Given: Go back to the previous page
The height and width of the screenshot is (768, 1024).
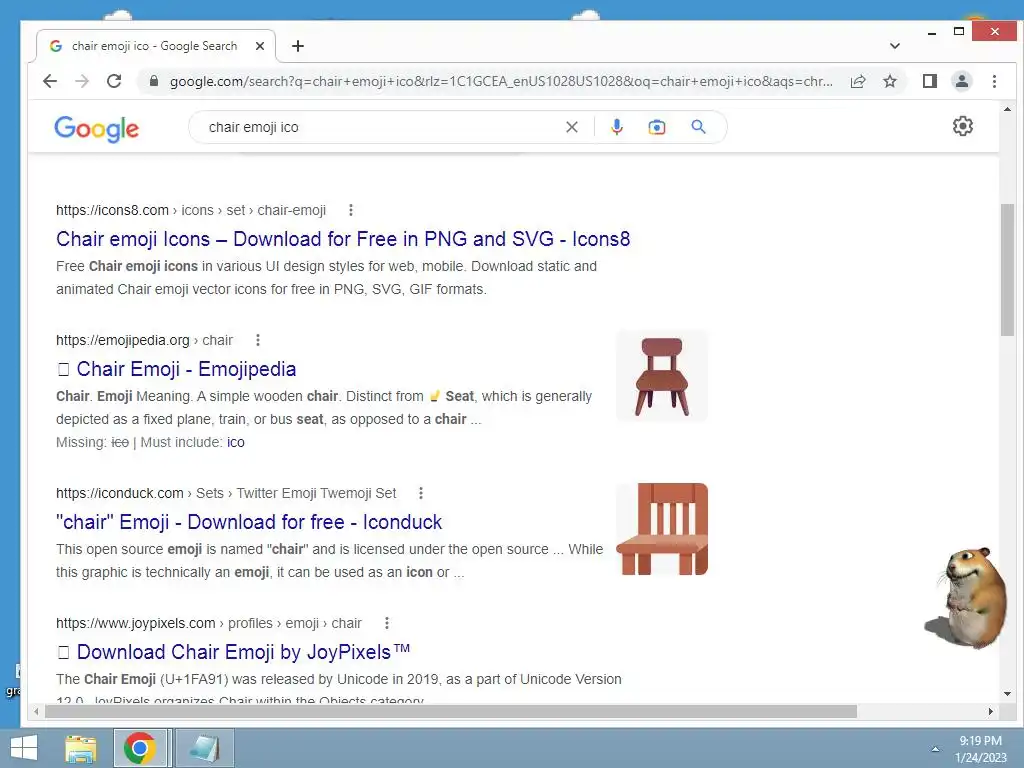Looking at the screenshot, I should click(50, 81).
